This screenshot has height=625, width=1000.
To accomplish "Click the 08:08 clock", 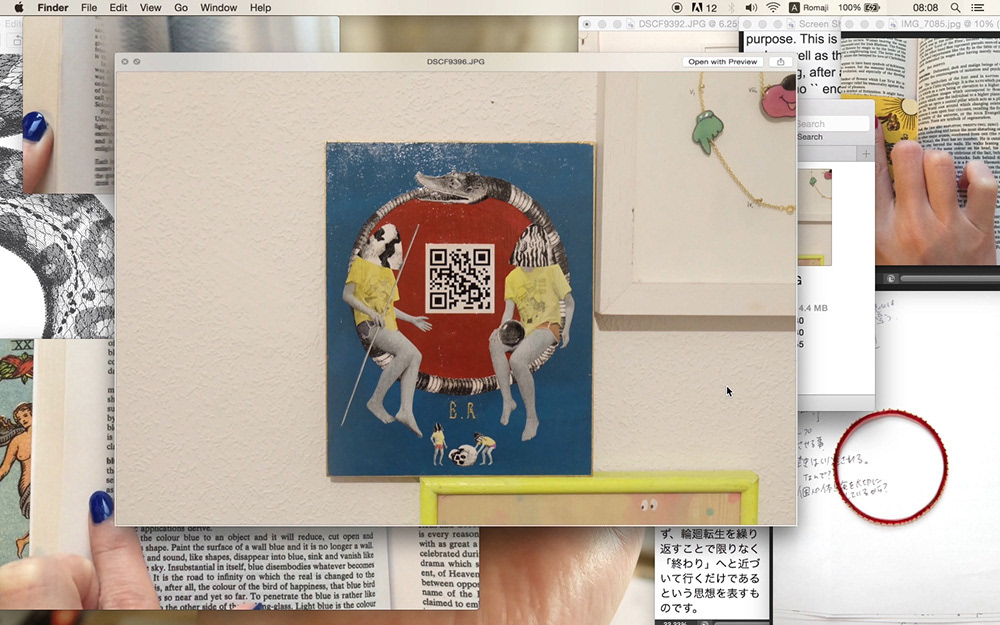I will (925, 8).
